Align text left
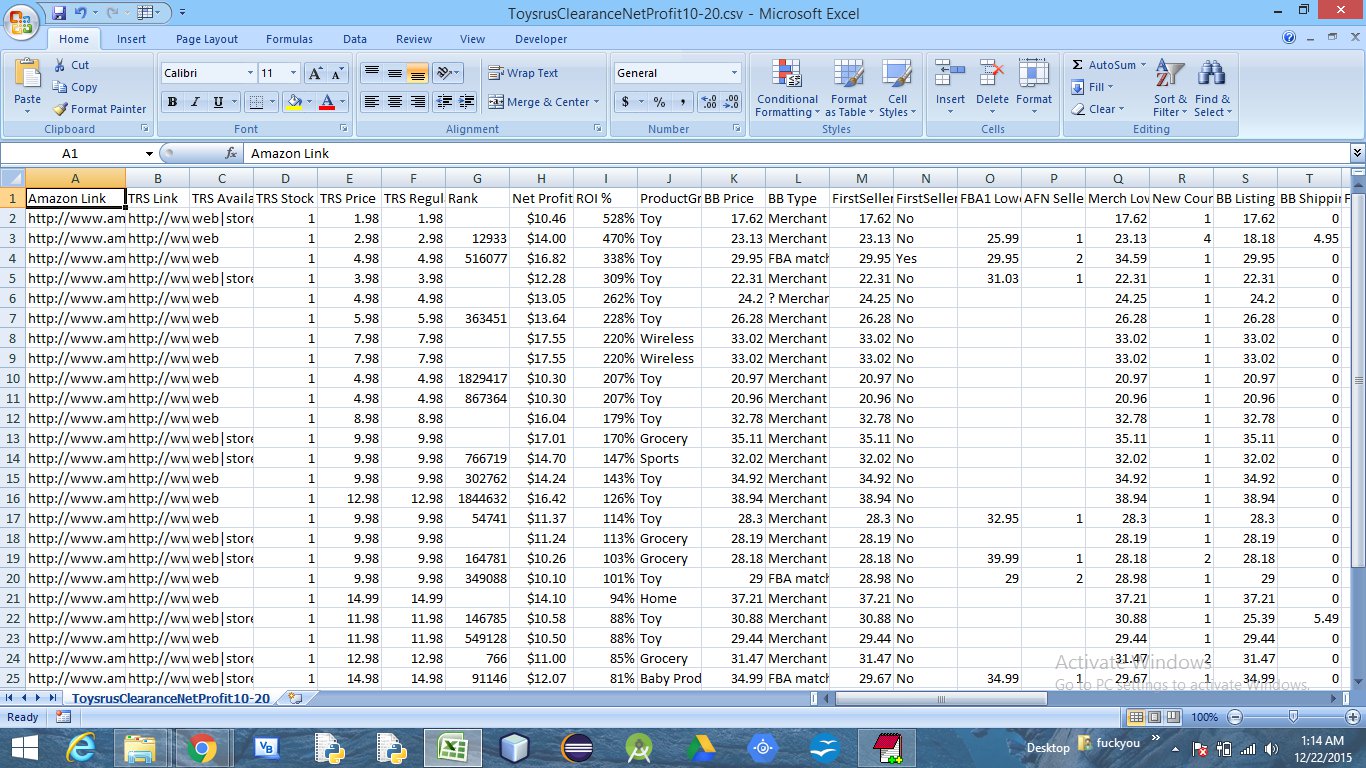 (x=371, y=102)
